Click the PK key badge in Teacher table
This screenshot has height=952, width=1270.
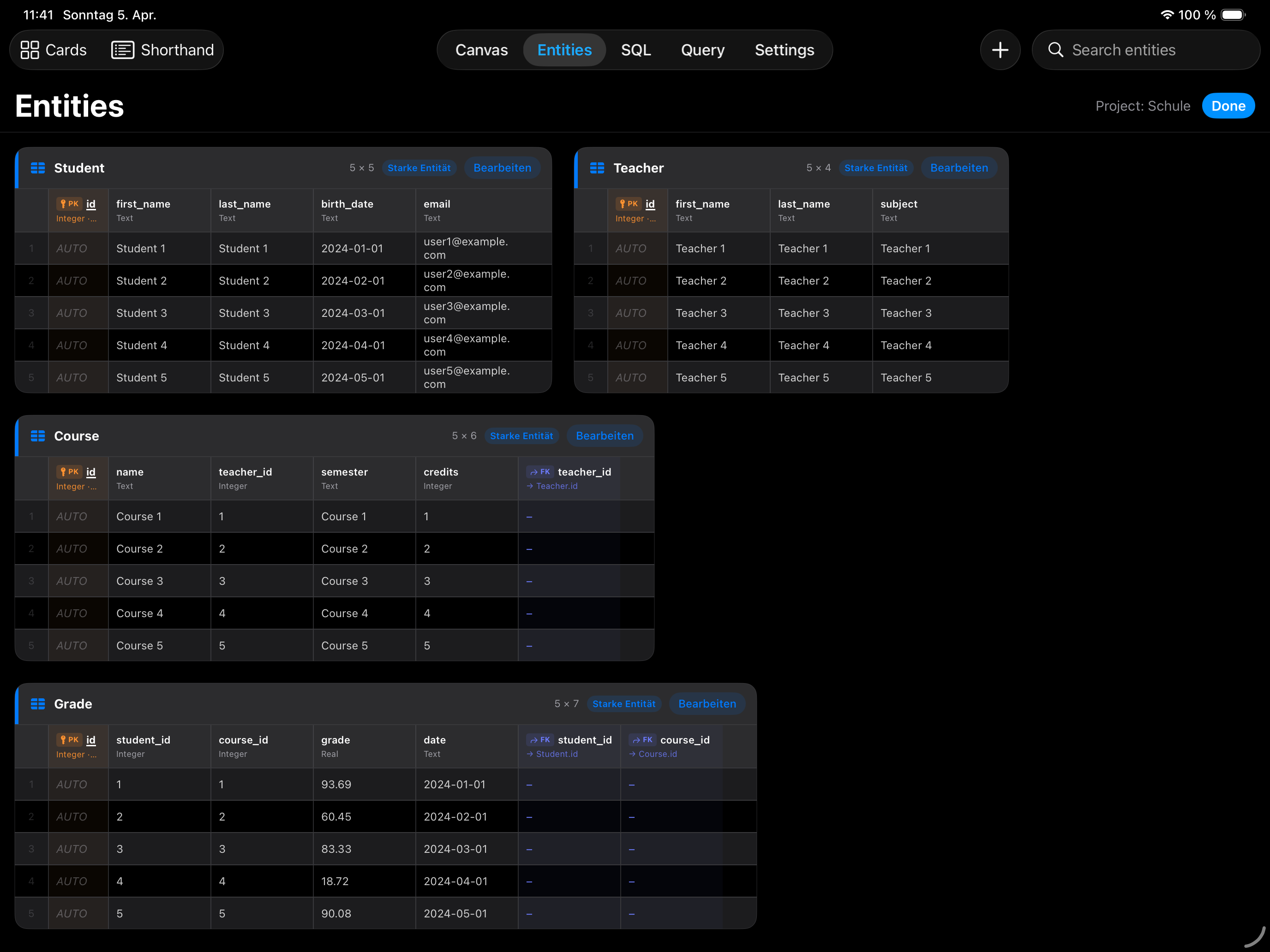point(628,204)
